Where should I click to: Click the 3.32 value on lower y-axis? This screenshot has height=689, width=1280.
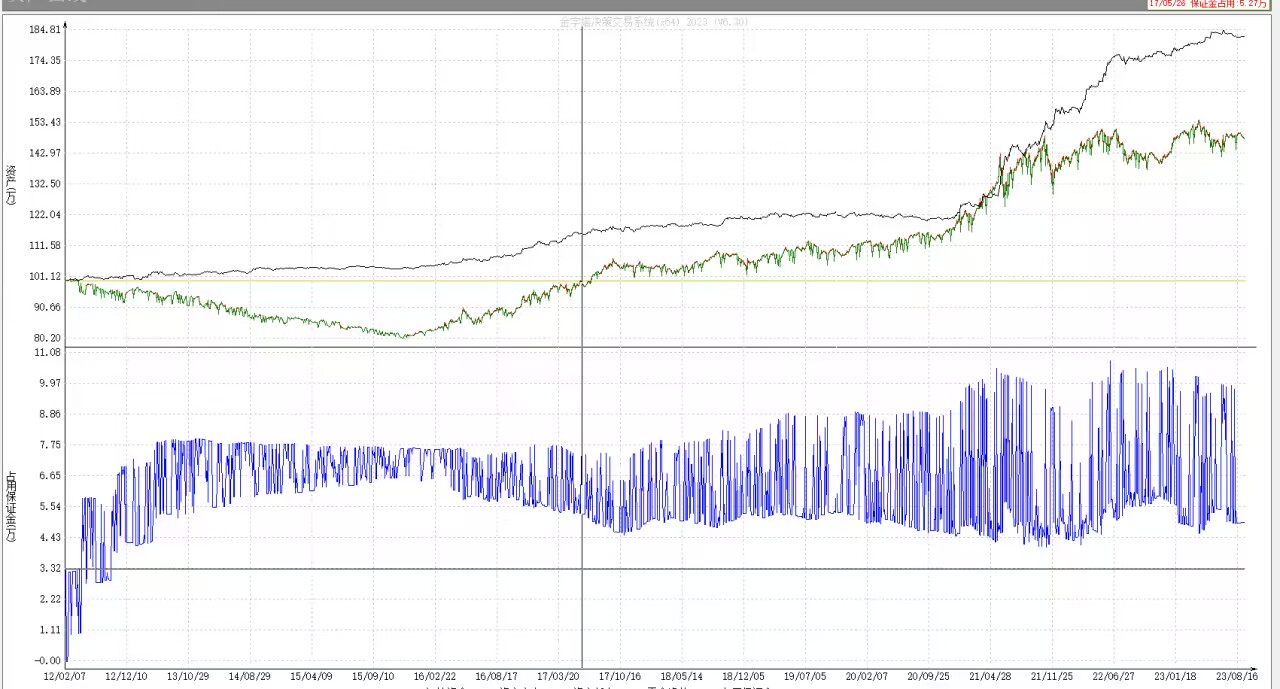pyautogui.click(x=48, y=568)
